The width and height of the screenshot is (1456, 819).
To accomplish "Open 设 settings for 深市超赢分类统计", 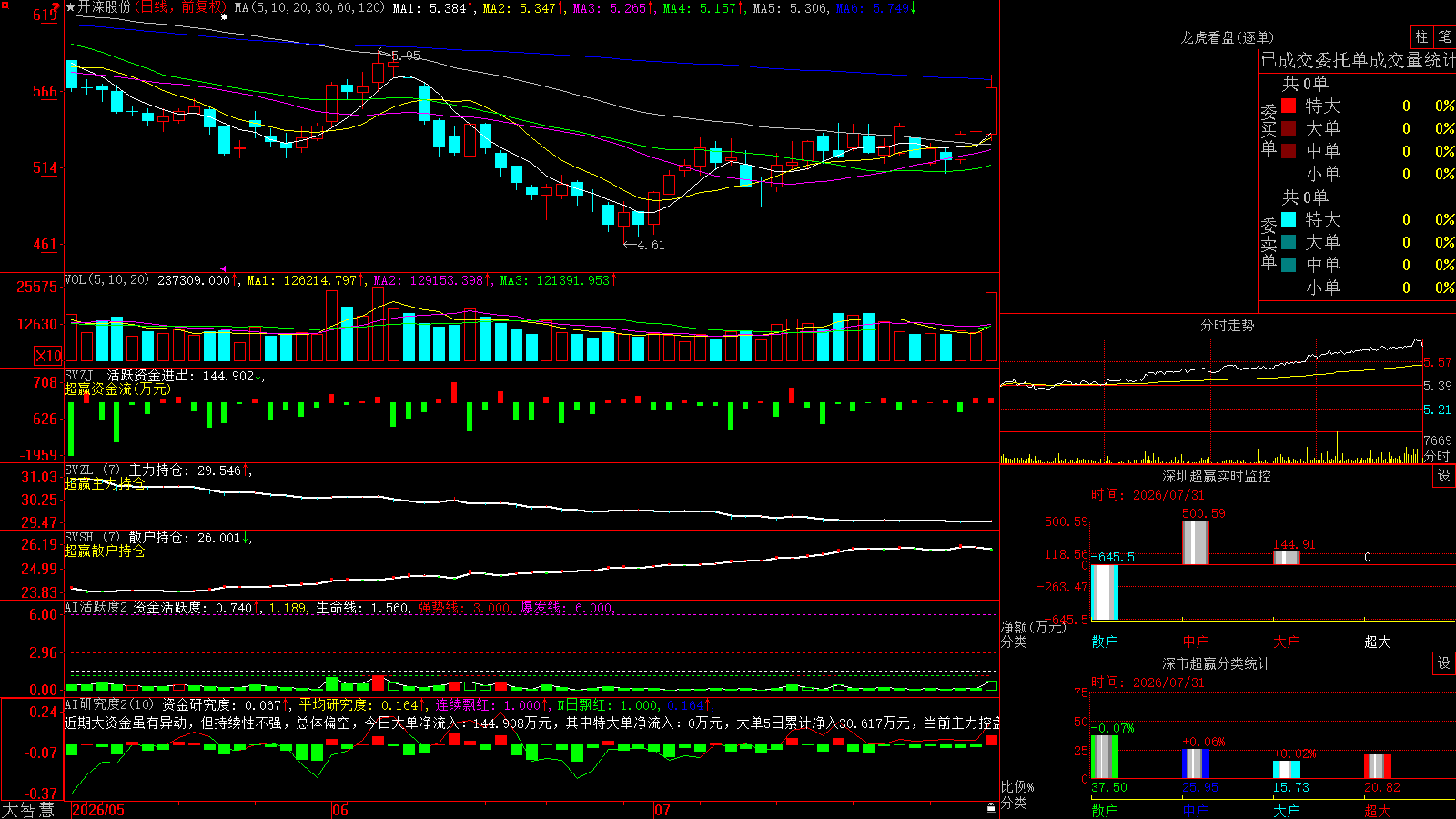I will 1444,663.
